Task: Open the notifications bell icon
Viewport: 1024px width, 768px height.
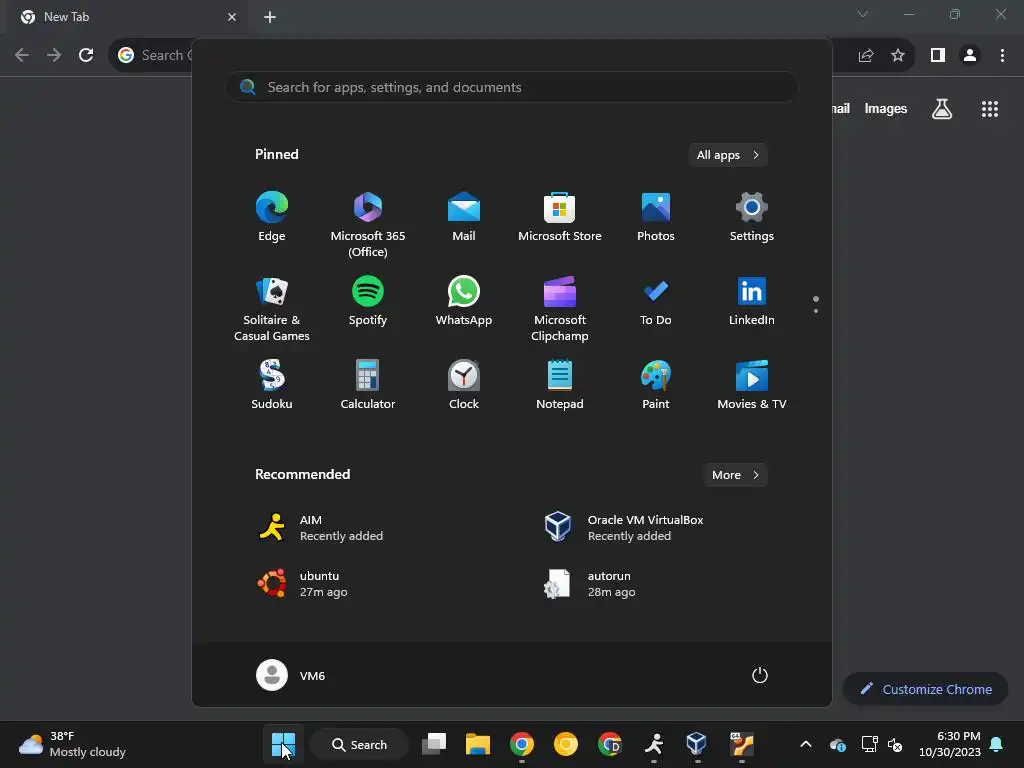Action: tap(997, 744)
